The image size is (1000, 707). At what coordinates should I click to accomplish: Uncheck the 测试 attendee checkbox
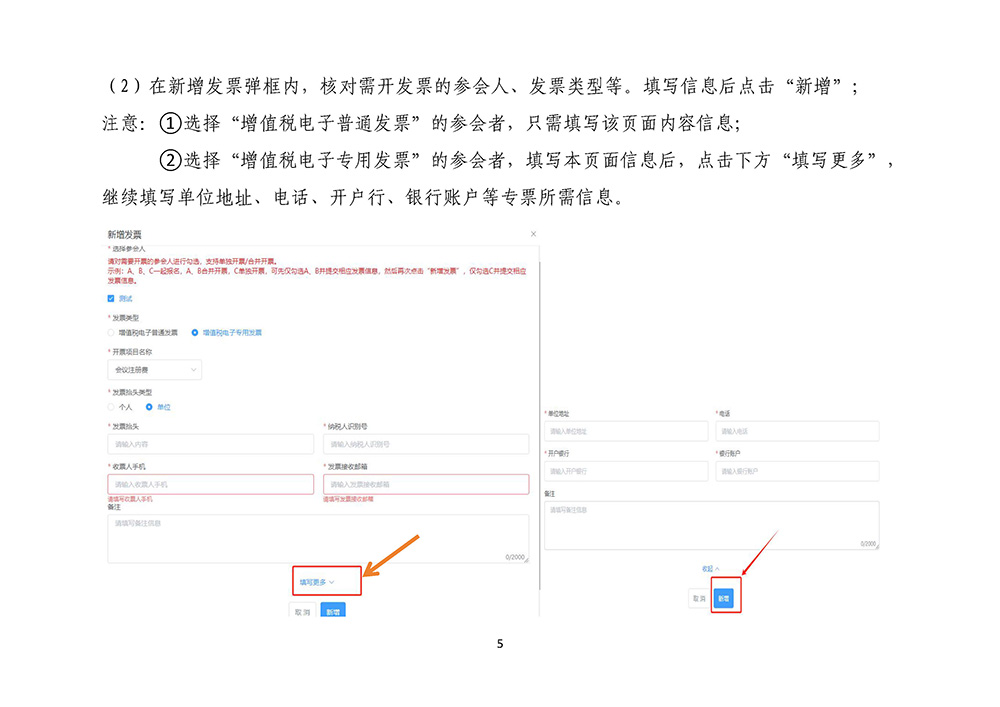pos(111,298)
